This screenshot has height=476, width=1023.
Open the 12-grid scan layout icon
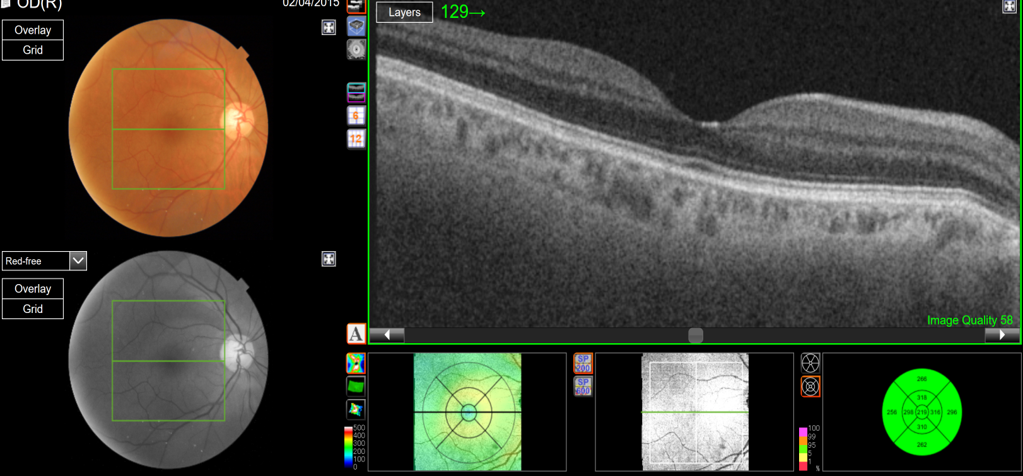tap(356, 138)
